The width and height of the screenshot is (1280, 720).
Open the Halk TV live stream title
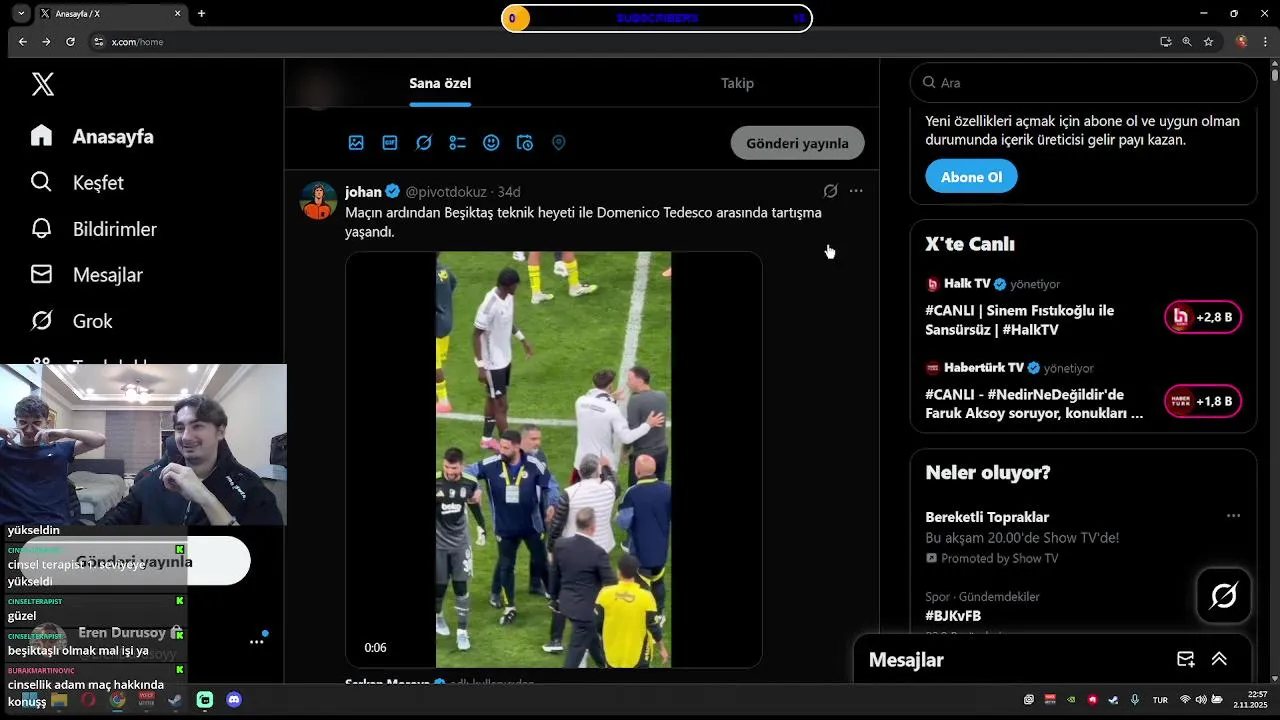pyautogui.click(x=1020, y=320)
